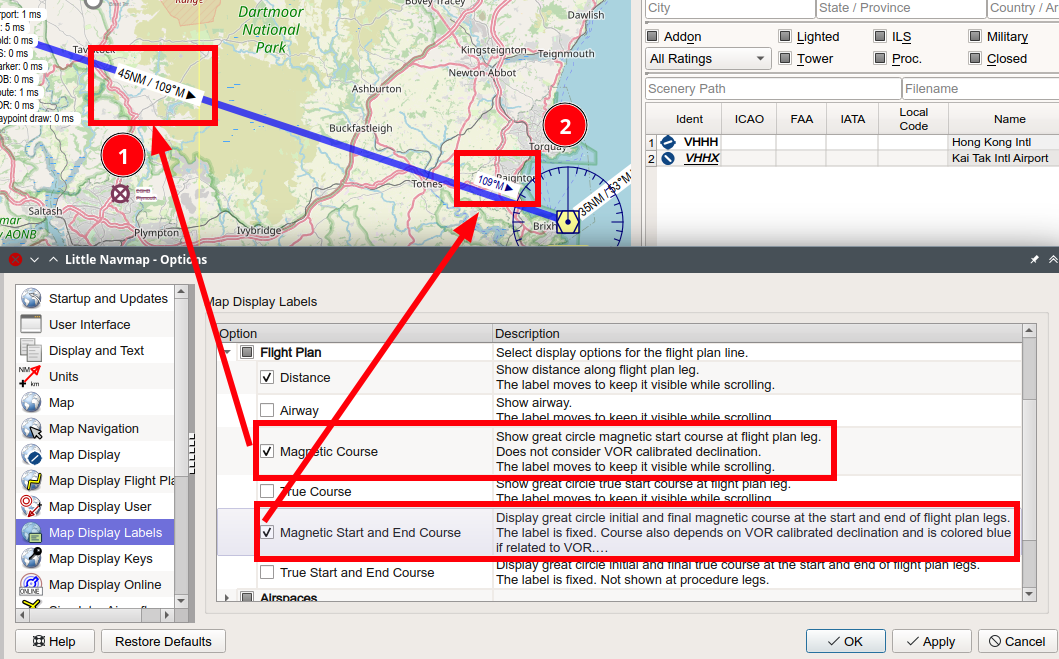This screenshot has width=1059, height=659.
Task: Toggle the Distance label checkbox
Action: point(267,377)
